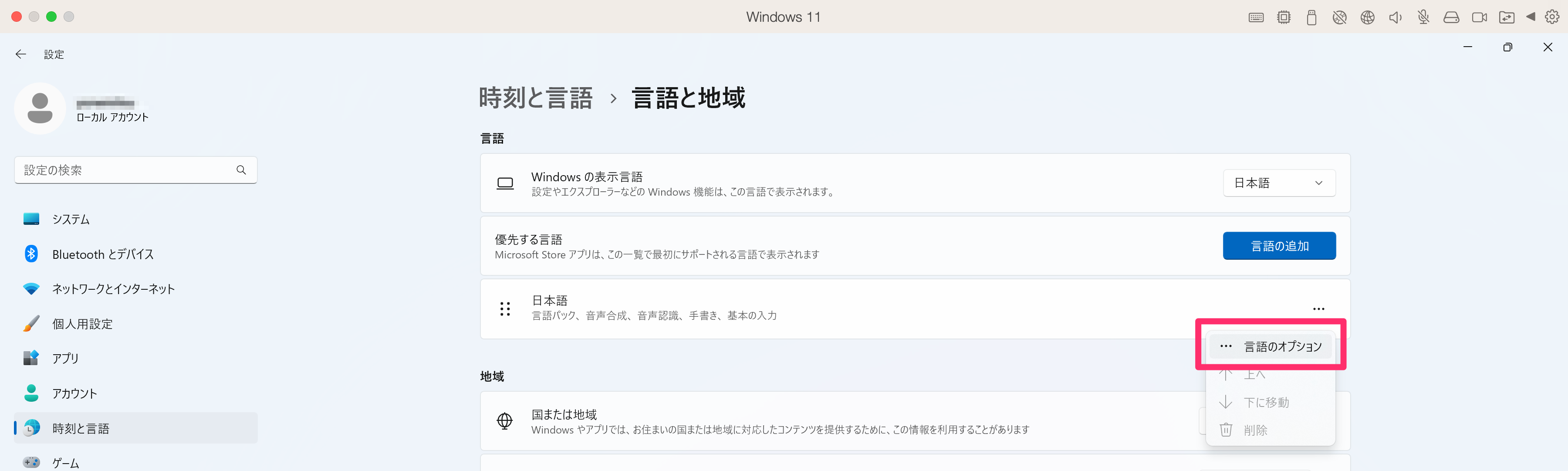Click the shared folder icon in title bar

[1507, 18]
